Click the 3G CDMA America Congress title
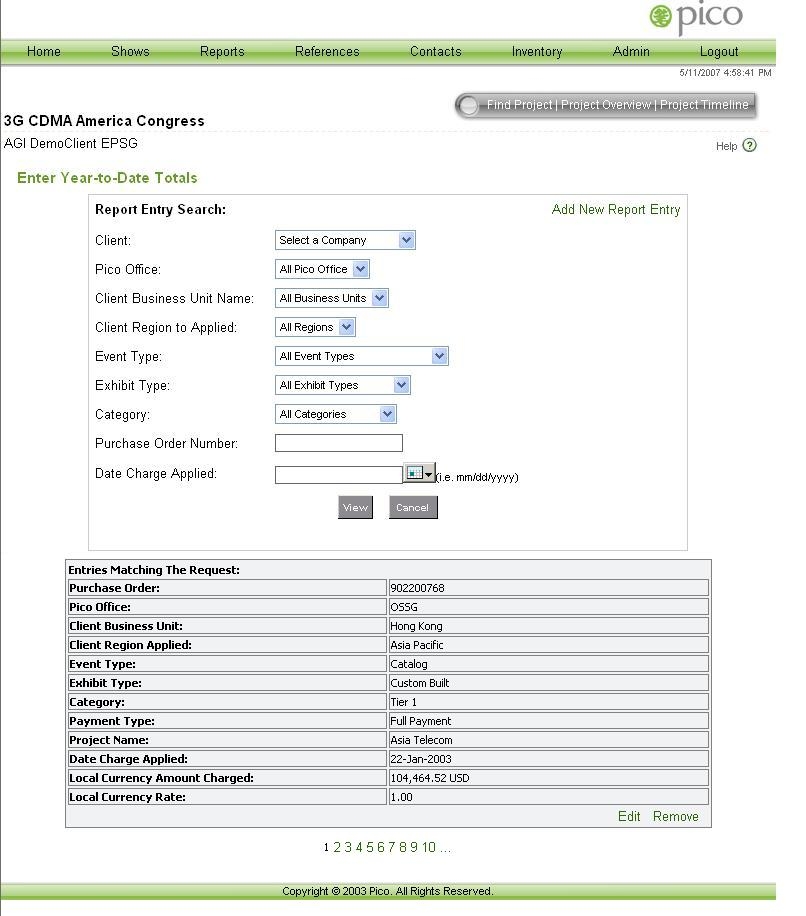 [104, 121]
